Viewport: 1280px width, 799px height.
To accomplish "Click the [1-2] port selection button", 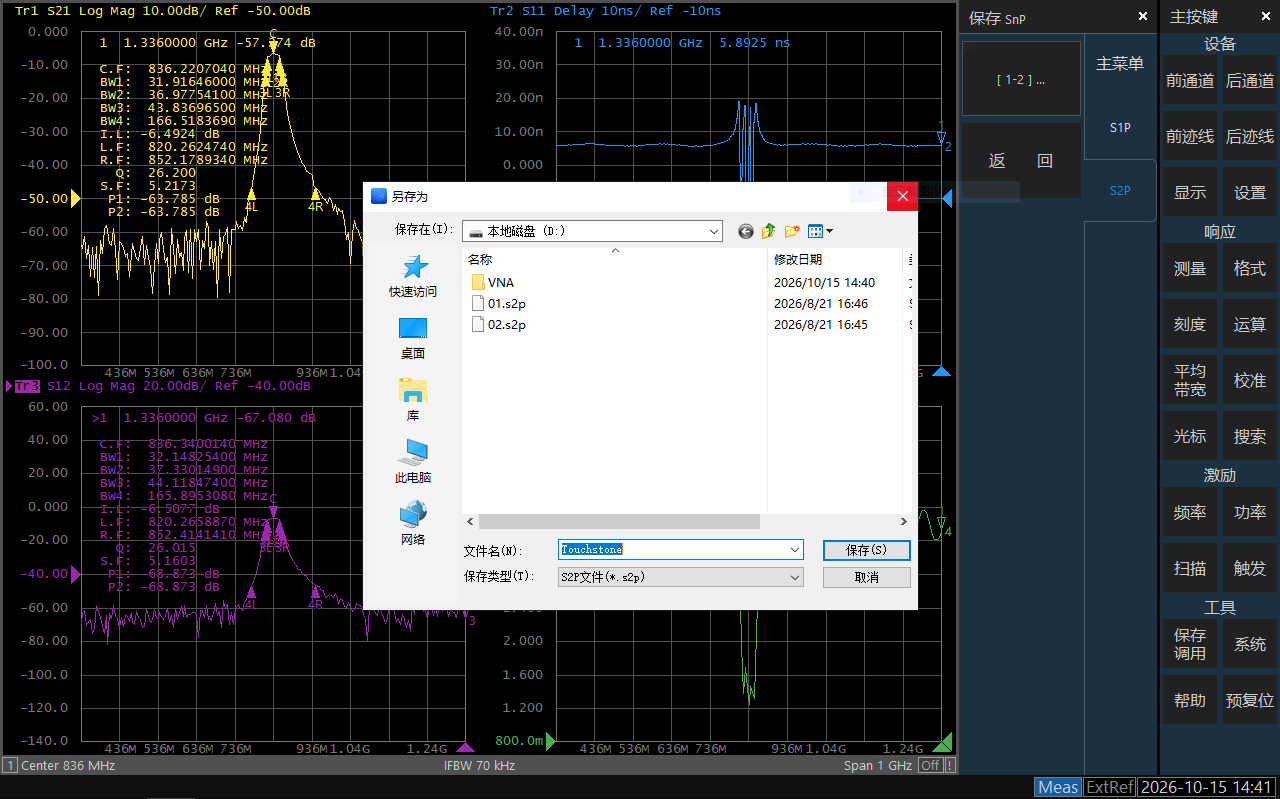I will [x=1021, y=79].
